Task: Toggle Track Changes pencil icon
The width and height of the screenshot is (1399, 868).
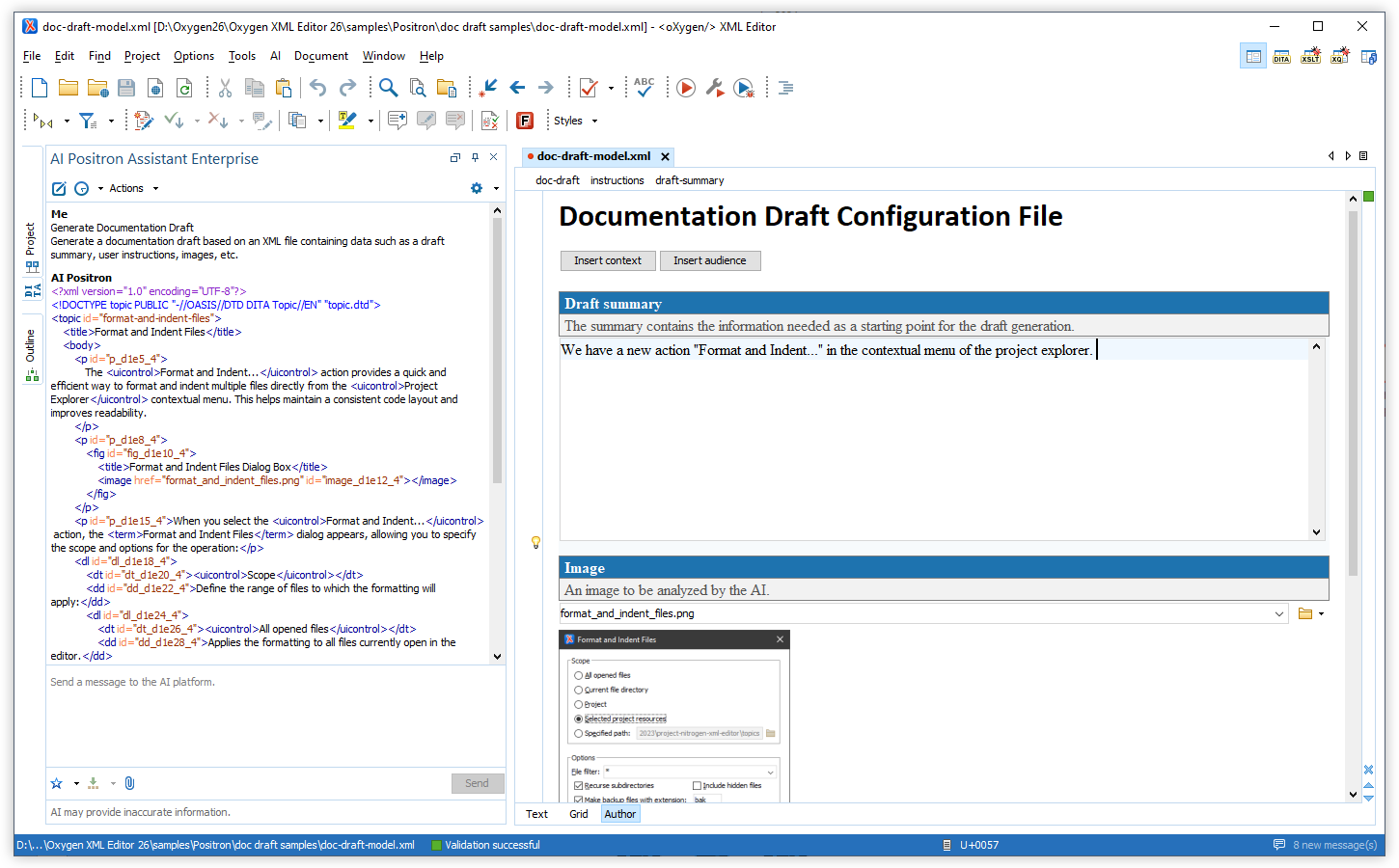Action: [x=144, y=121]
